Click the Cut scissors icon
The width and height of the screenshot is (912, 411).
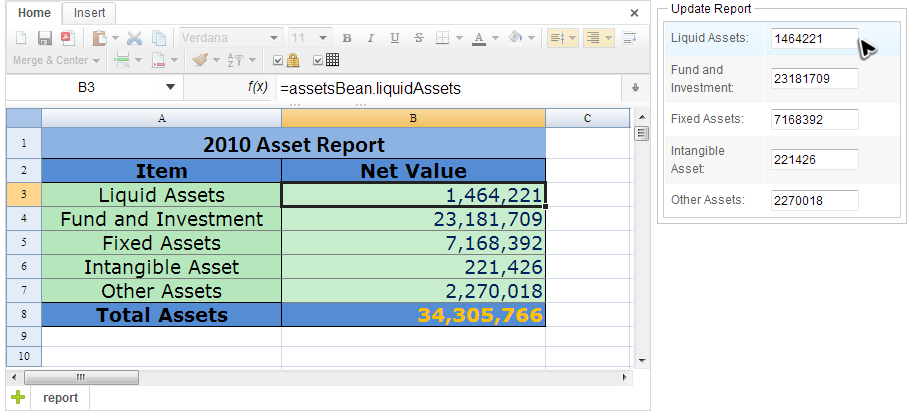click(x=134, y=38)
